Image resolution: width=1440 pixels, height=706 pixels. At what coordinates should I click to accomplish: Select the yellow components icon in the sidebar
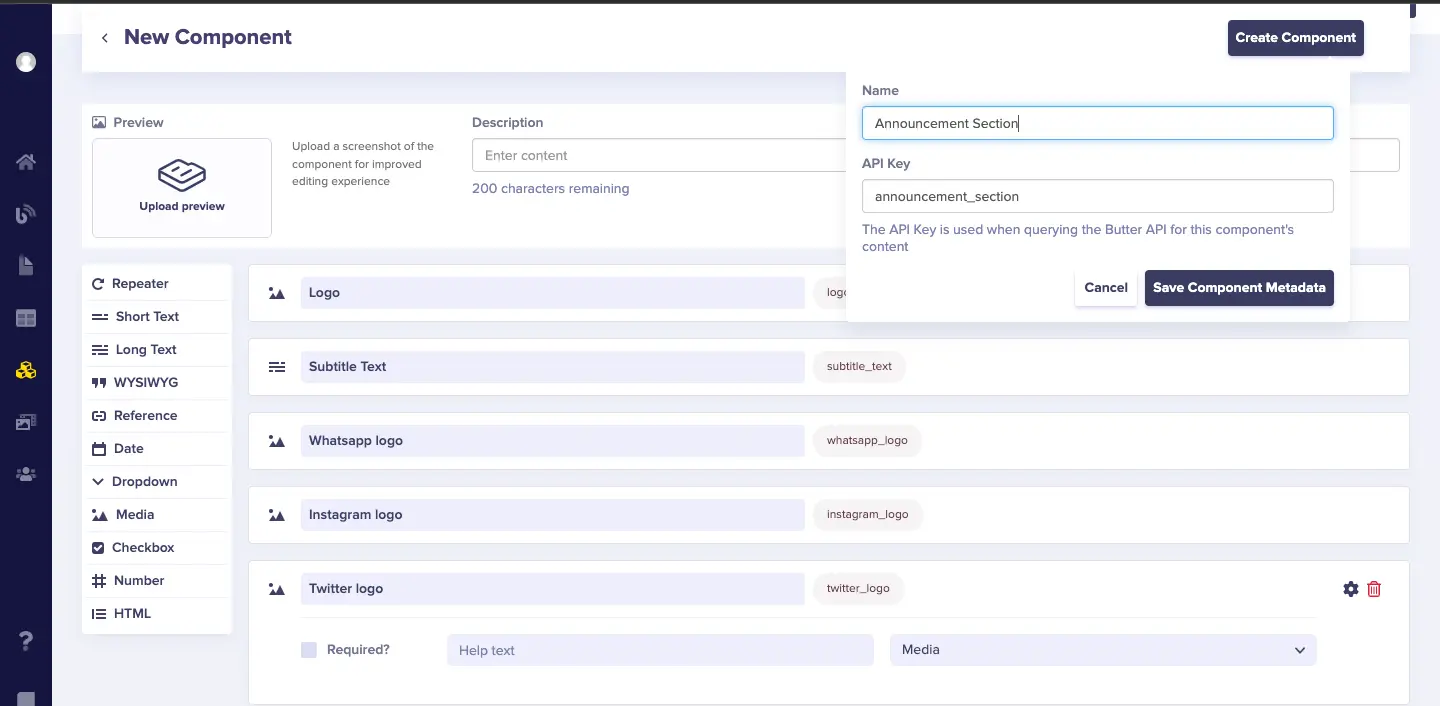point(26,371)
